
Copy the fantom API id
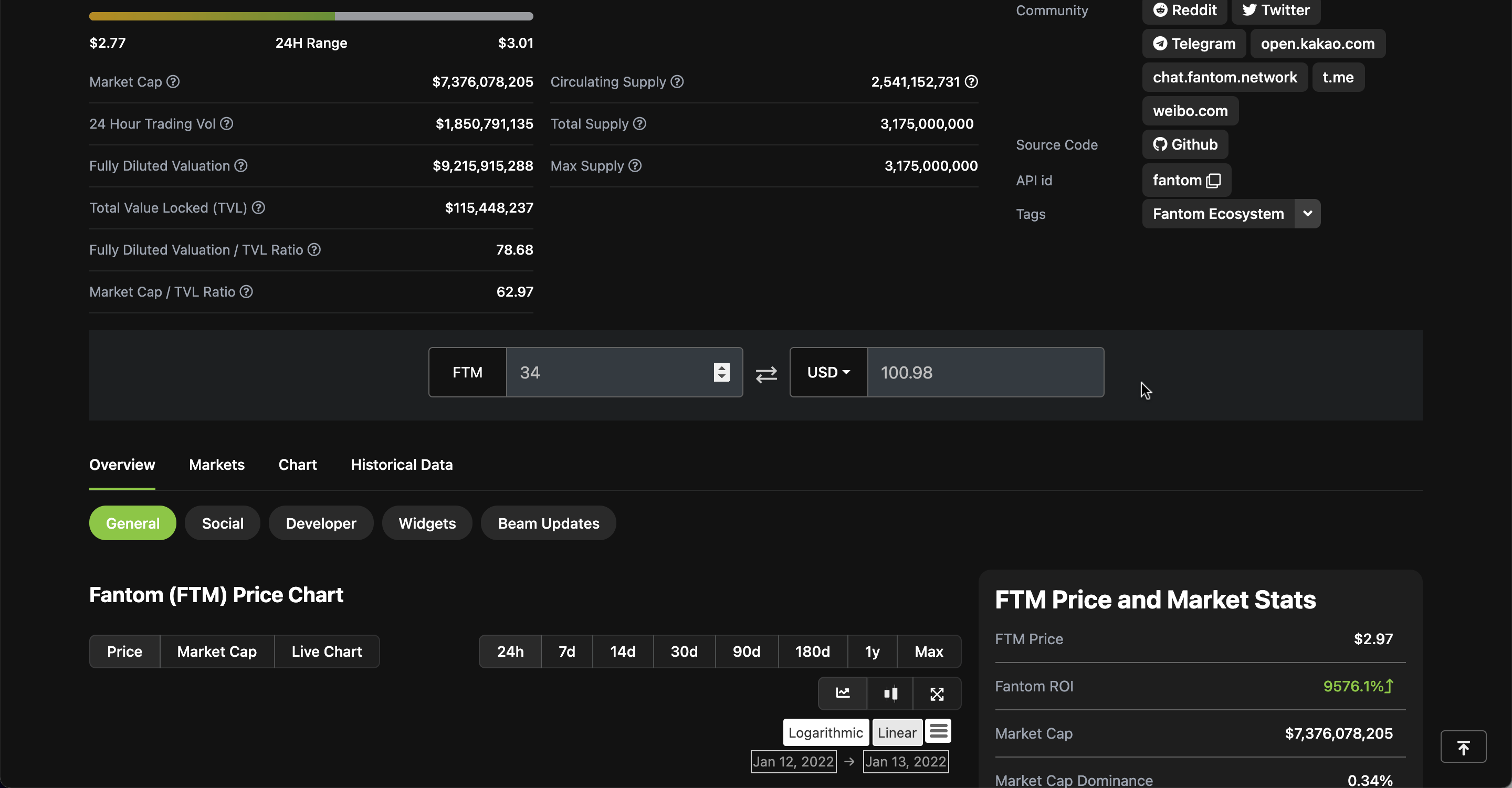tap(1213, 180)
